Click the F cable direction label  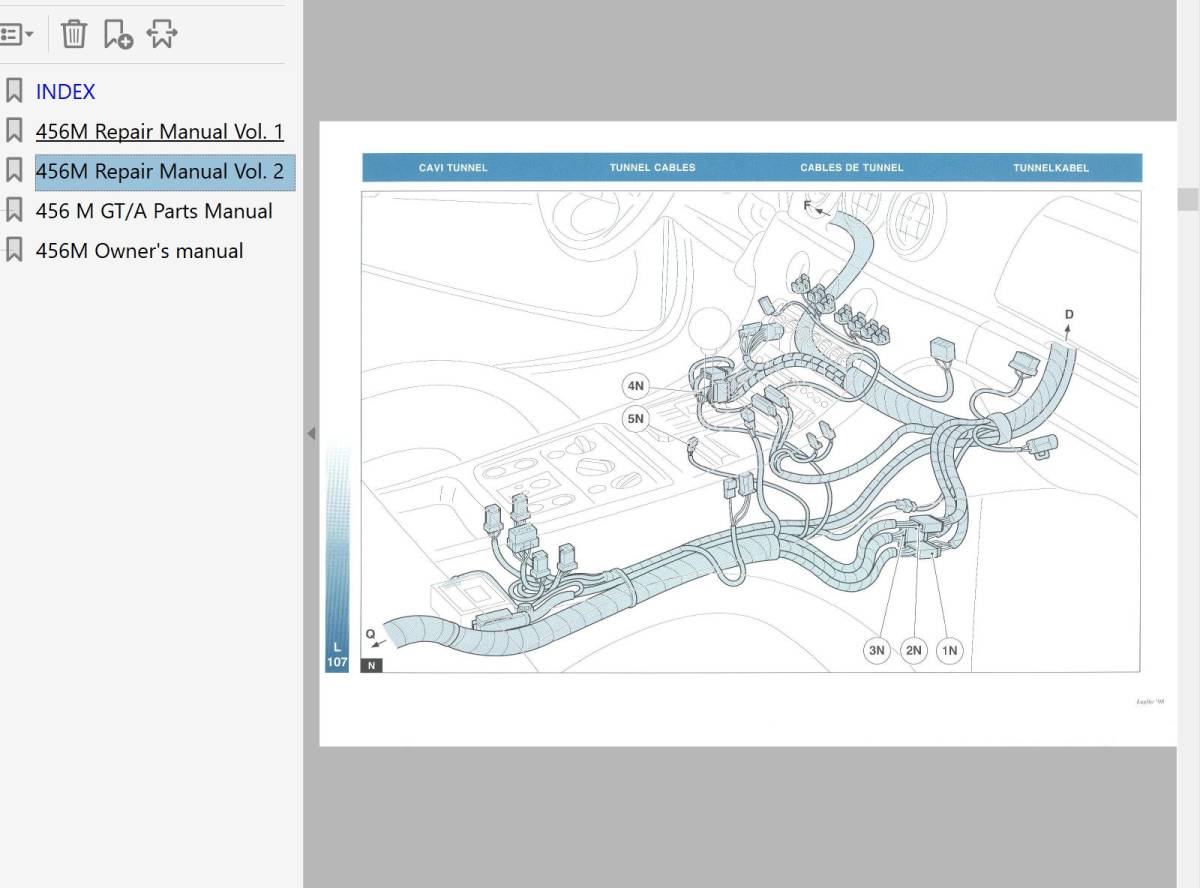click(x=807, y=204)
